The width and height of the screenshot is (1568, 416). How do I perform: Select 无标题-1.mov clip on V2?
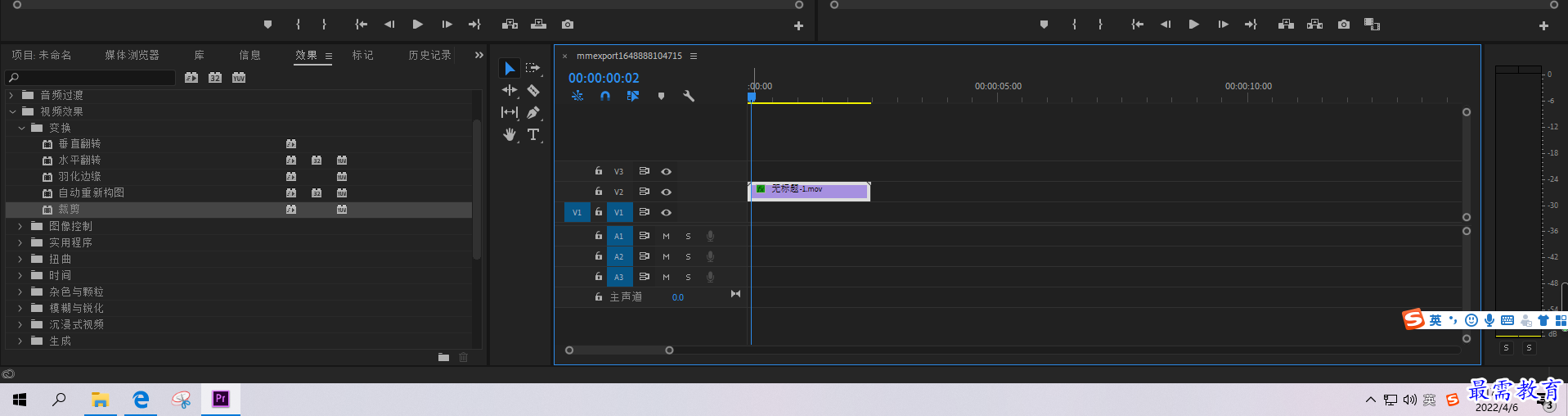[809, 191]
